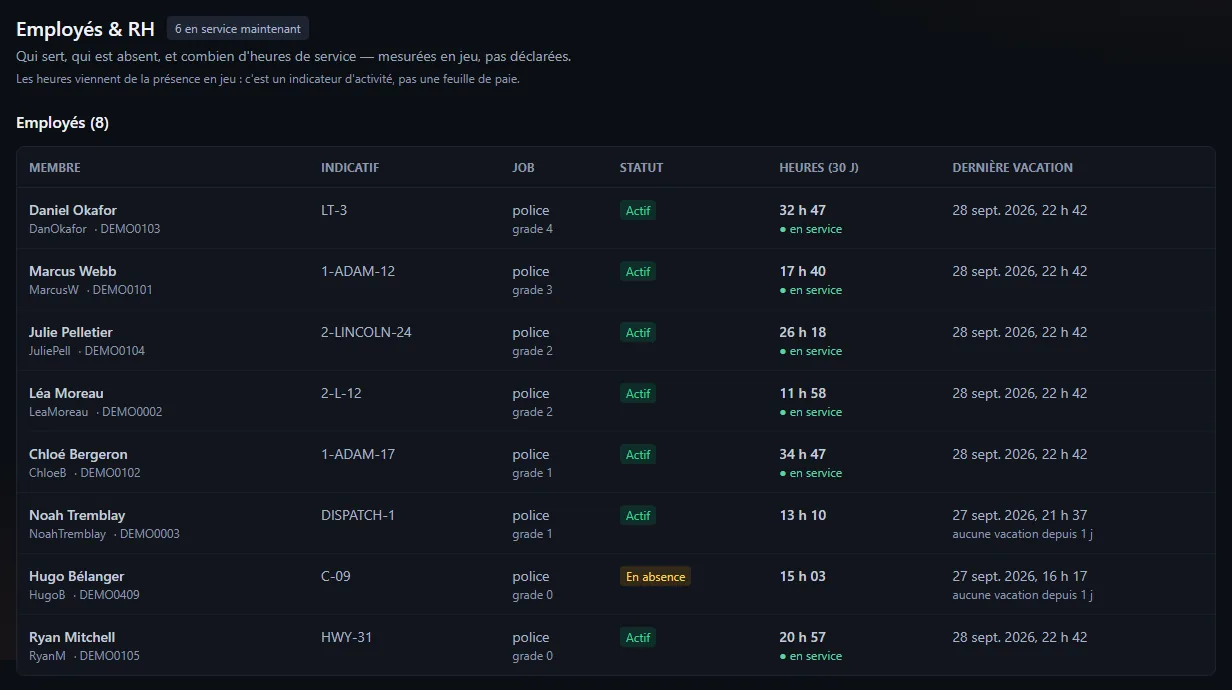Select the hours value "17 h 40"
The image size is (1232, 690).
coord(803,271)
